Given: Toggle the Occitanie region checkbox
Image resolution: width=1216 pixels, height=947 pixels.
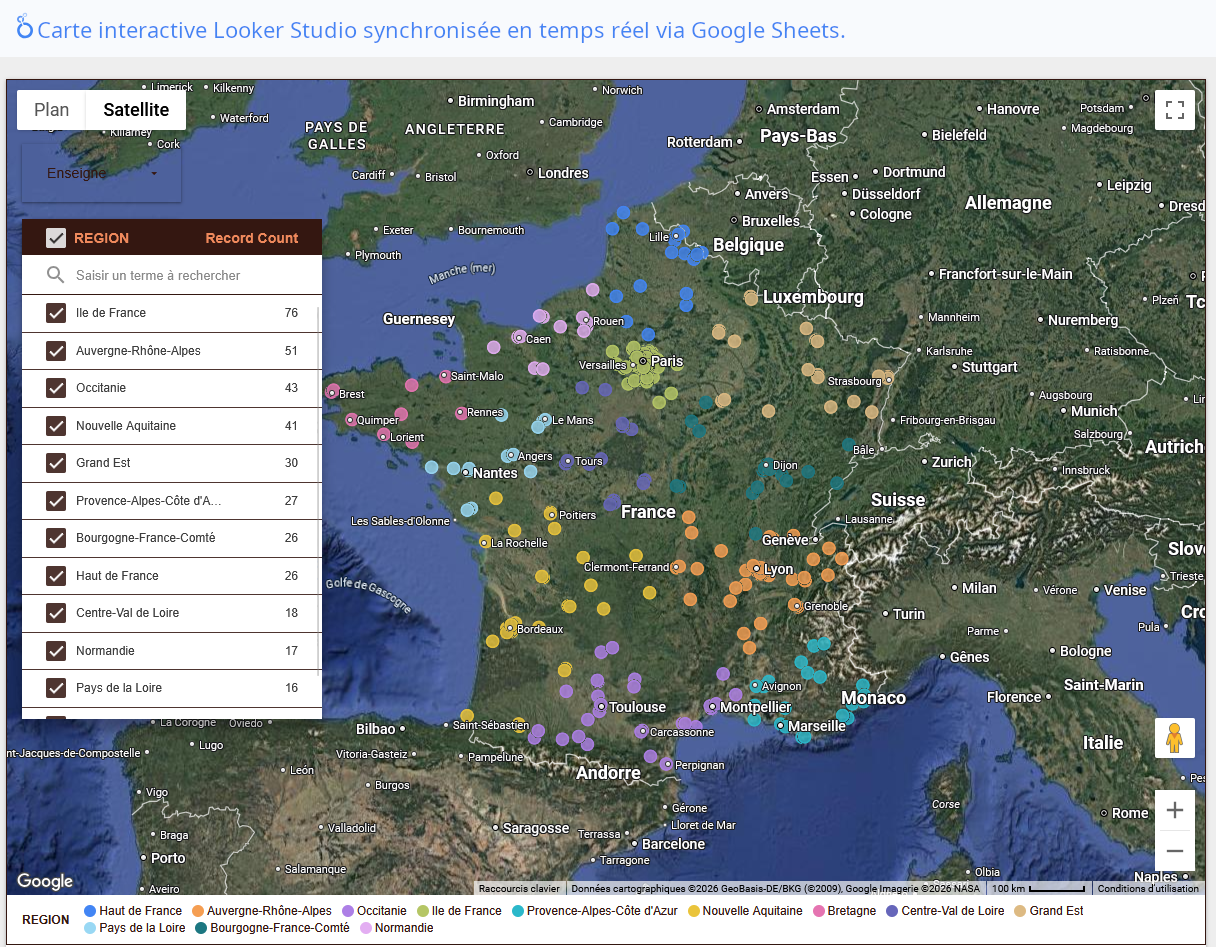Looking at the screenshot, I should [57, 388].
